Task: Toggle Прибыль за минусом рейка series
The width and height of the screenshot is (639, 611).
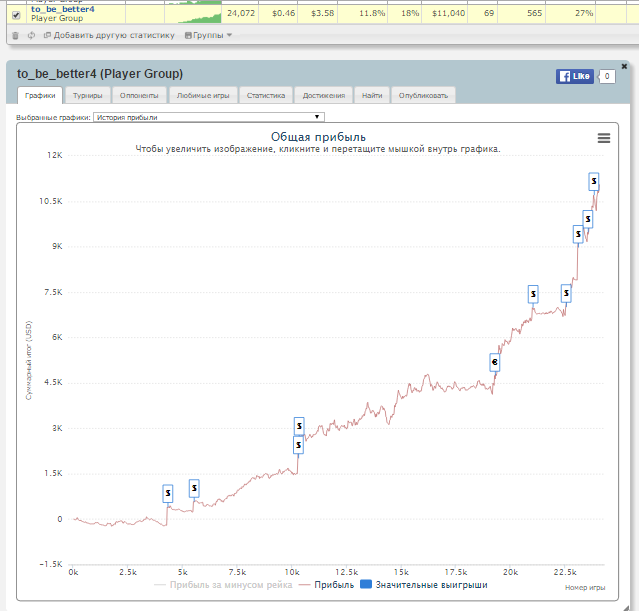Action: (x=223, y=585)
